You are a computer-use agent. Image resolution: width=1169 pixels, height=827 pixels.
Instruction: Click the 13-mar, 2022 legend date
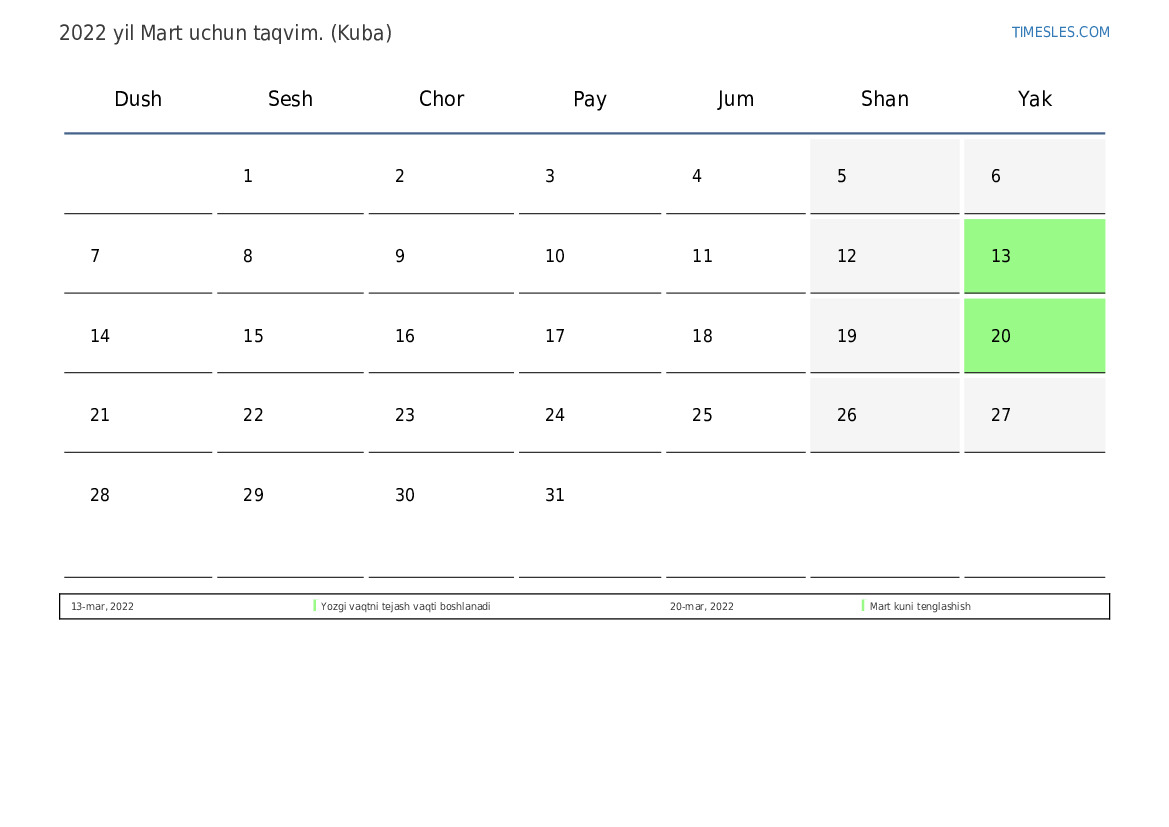pyautogui.click(x=102, y=606)
